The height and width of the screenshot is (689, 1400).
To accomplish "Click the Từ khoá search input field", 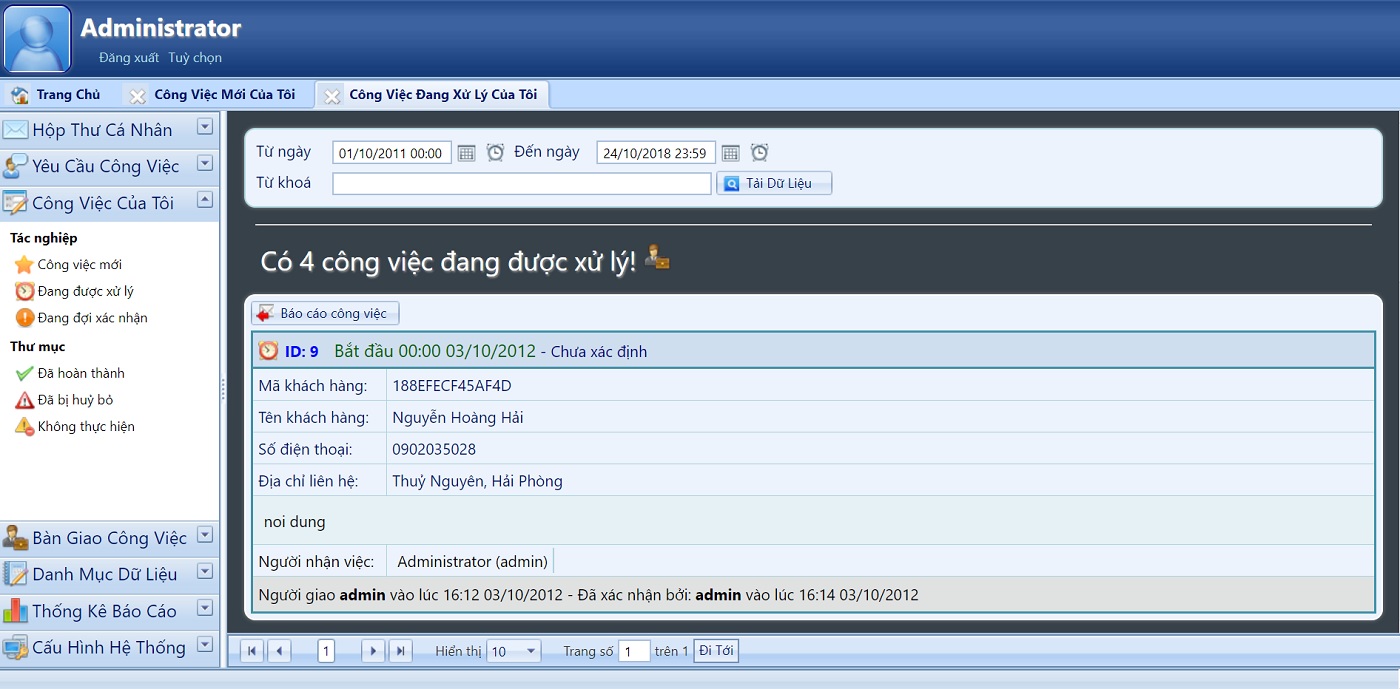I will [x=521, y=184].
